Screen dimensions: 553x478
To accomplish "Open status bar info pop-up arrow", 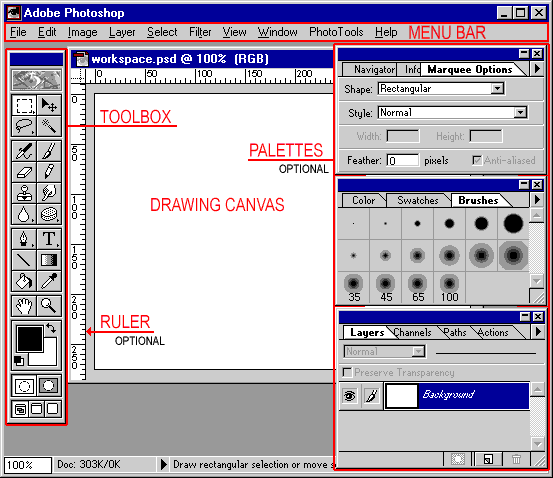I will pyautogui.click(x=163, y=464).
